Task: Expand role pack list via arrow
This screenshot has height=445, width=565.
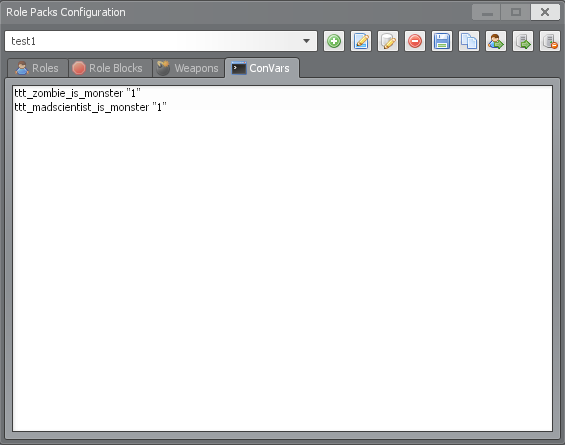Action: [306, 41]
